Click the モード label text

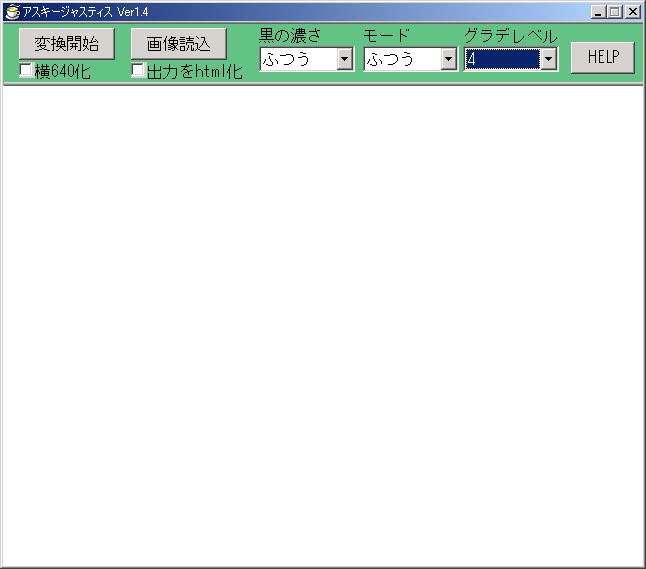386,36
